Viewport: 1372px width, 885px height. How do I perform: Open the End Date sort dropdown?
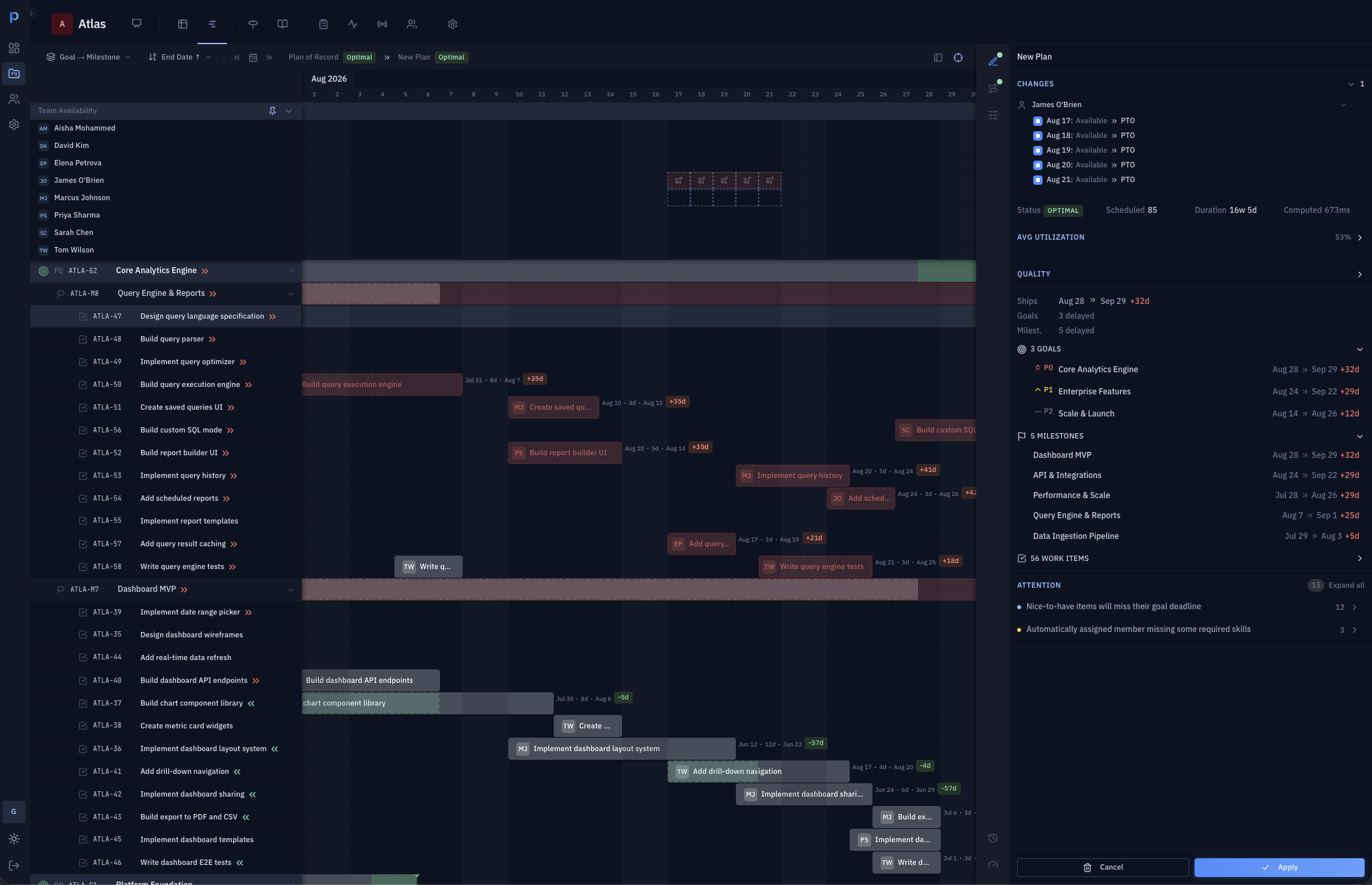(179, 58)
